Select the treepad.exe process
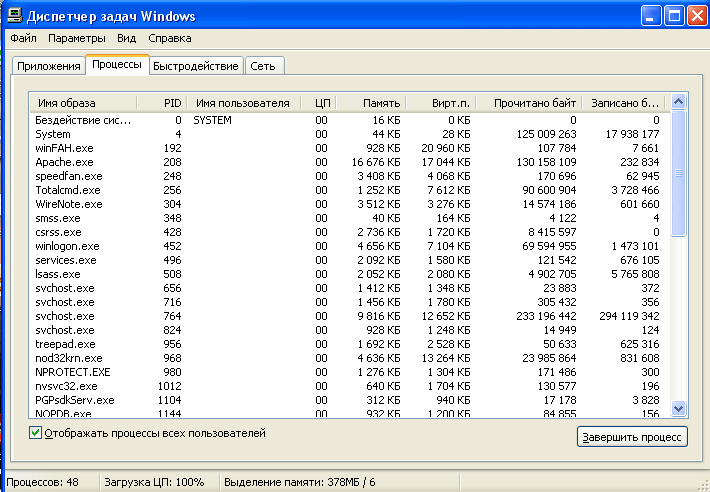The height and width of the screenshot is (492, 710). tap(347, 344)
